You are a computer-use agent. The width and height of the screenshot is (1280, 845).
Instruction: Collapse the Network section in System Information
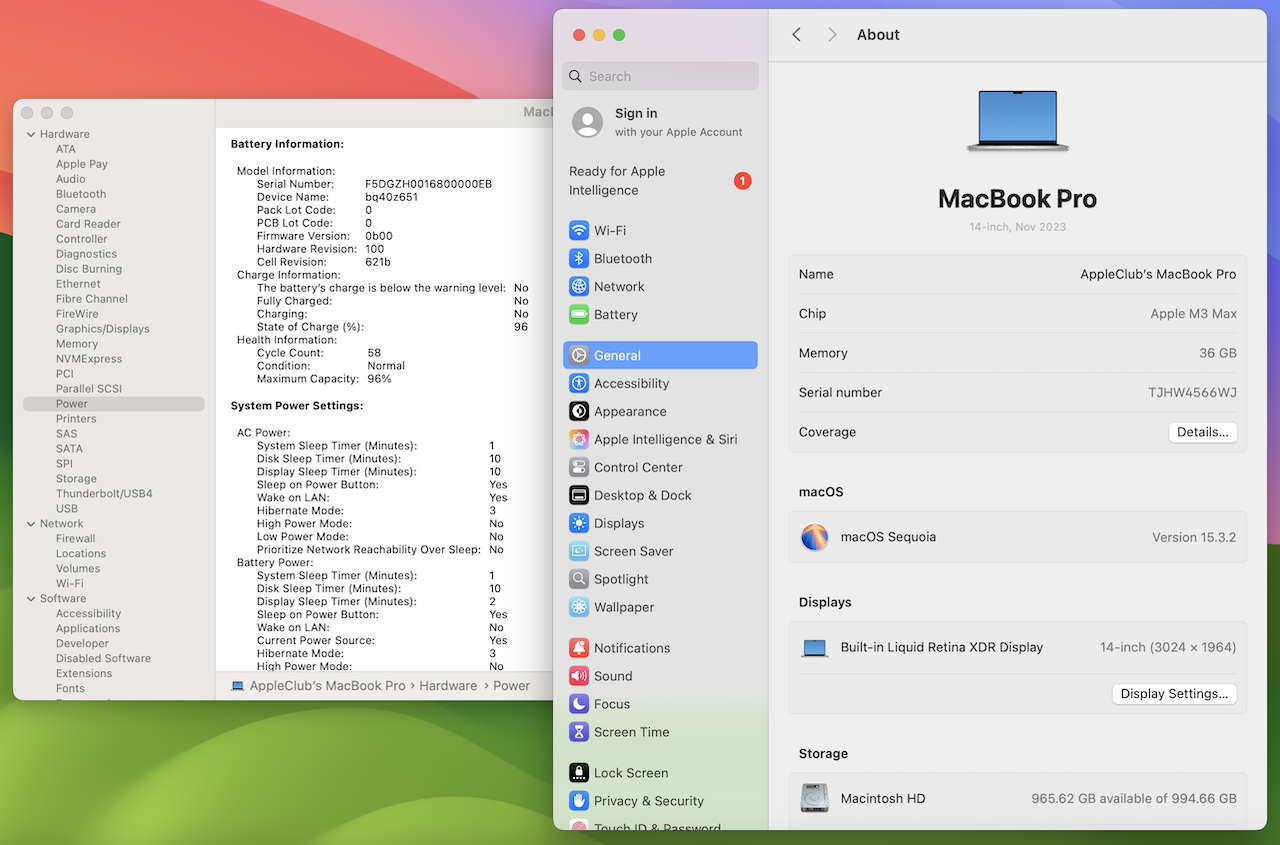[x=30, y=524]
